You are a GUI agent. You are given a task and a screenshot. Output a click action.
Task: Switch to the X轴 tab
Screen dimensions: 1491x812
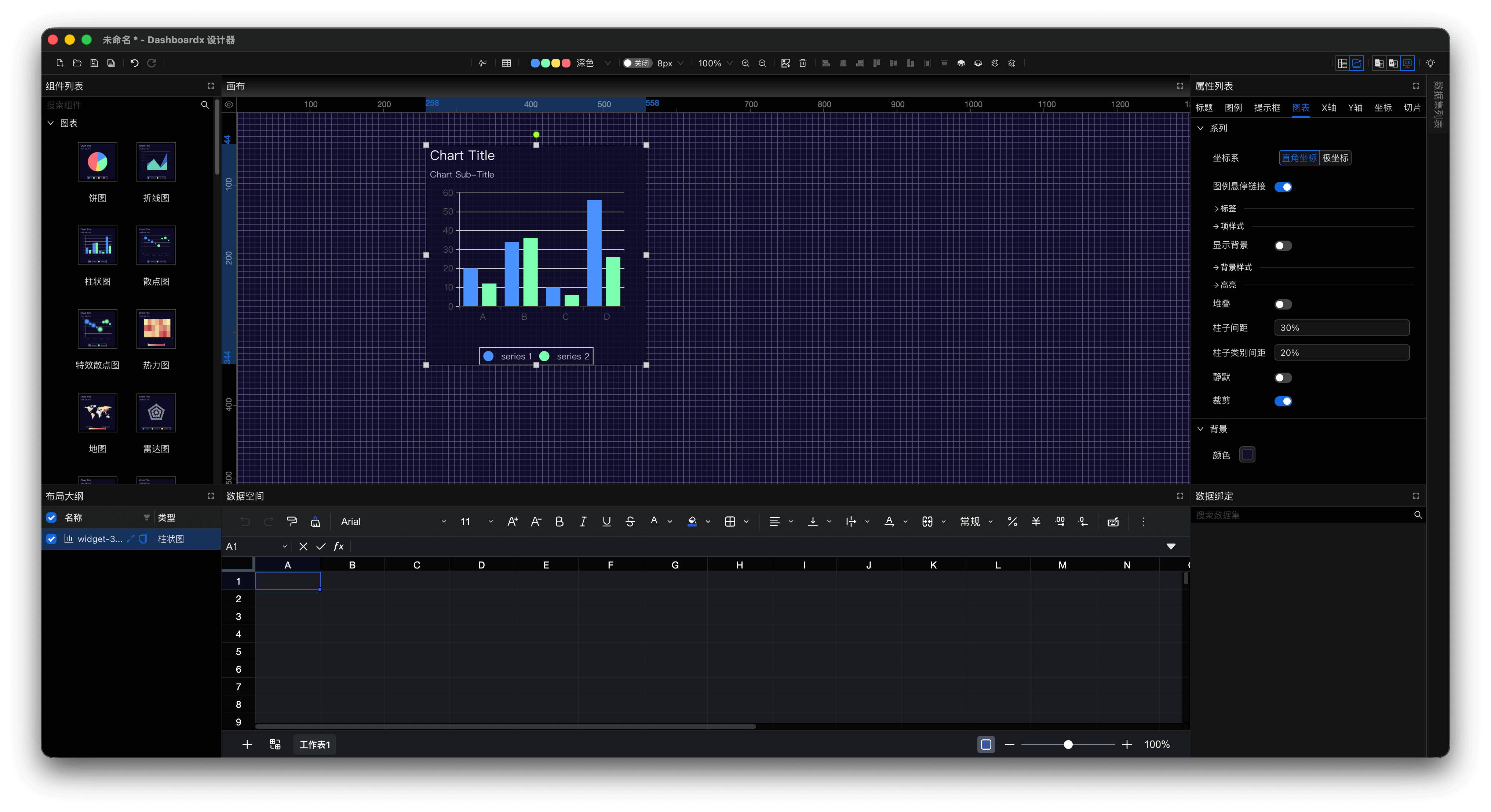1328,108
